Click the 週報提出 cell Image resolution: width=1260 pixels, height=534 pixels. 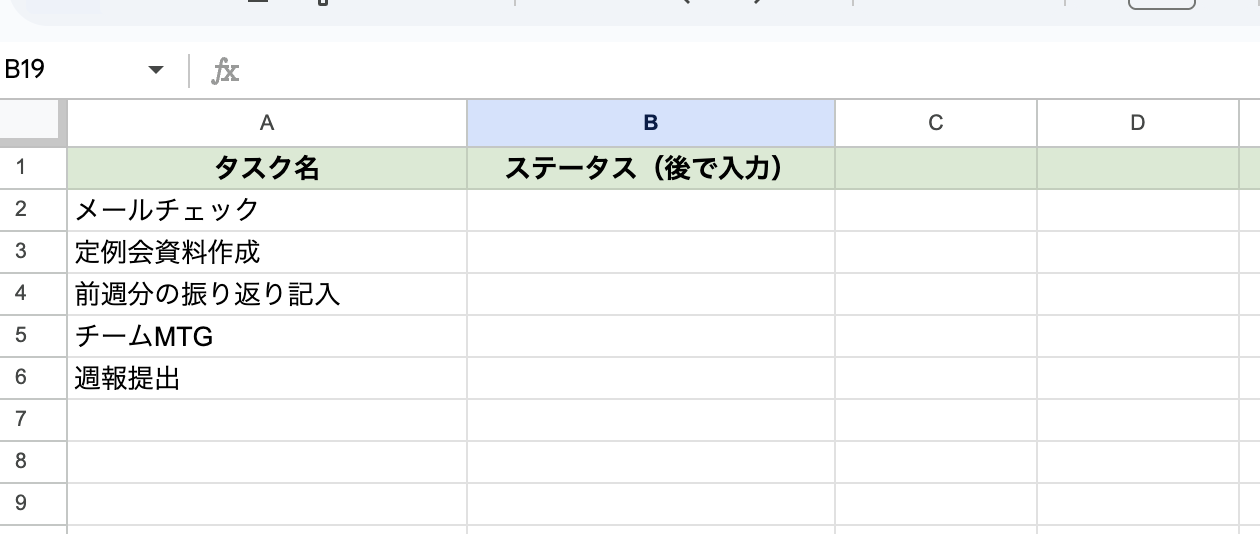(266, 378)
